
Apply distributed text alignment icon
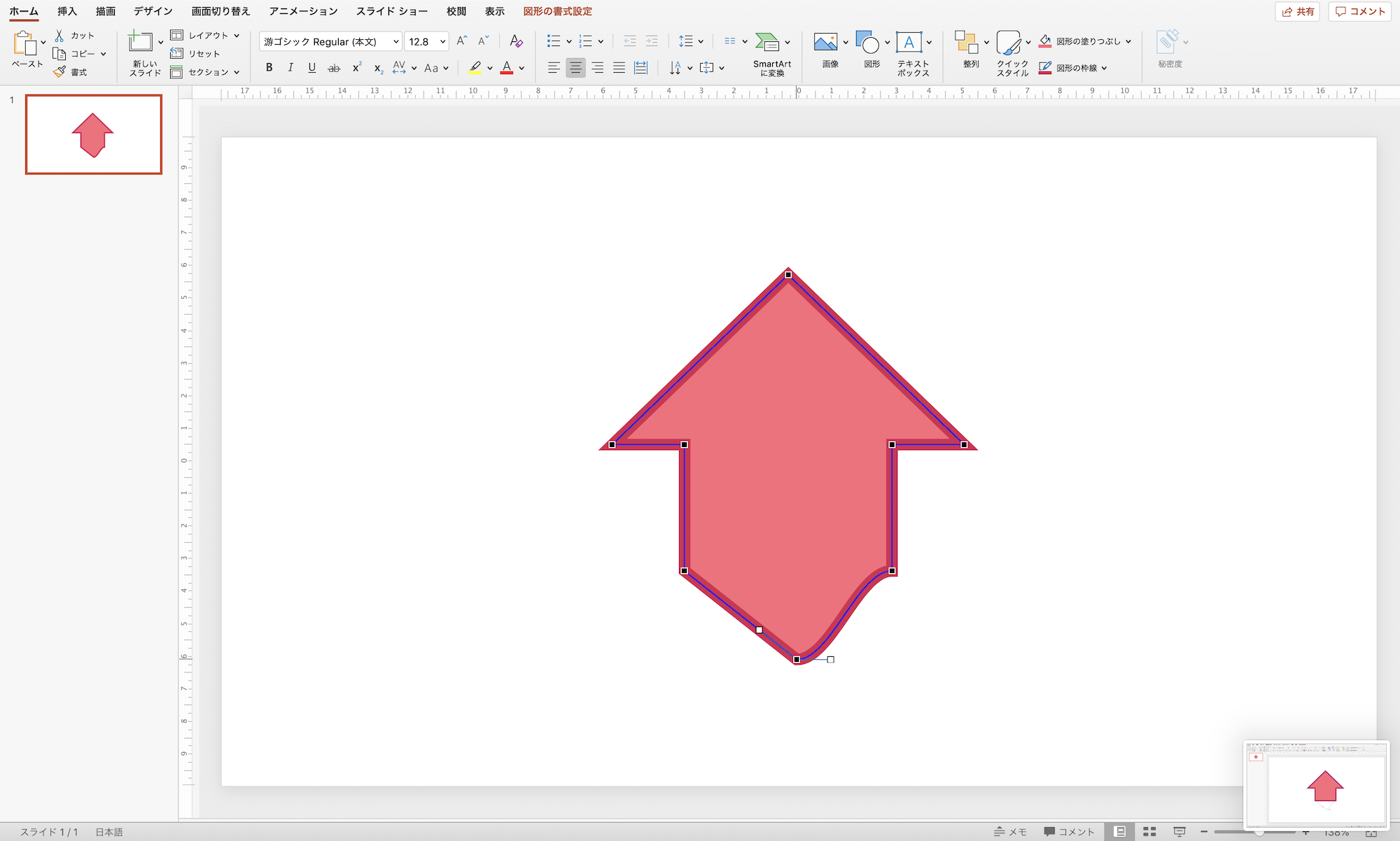[640, 68]
